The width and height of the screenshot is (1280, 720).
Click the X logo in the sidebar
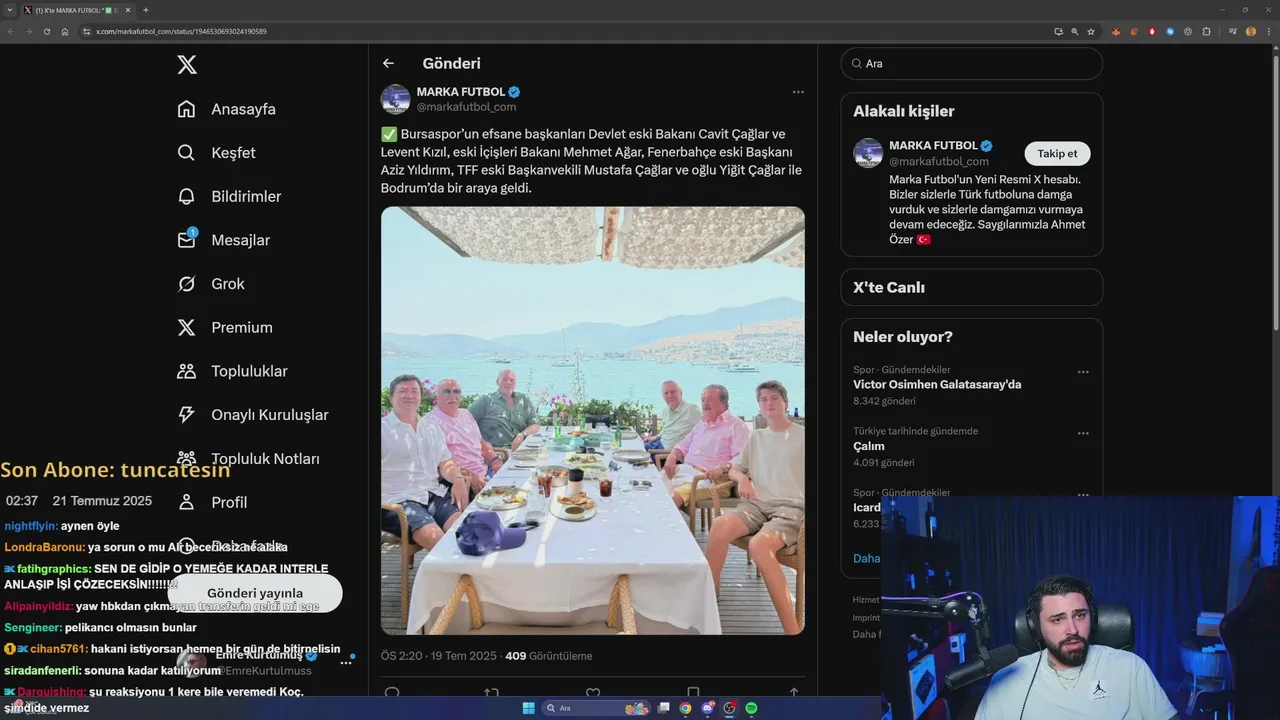[x=187, y=65]
